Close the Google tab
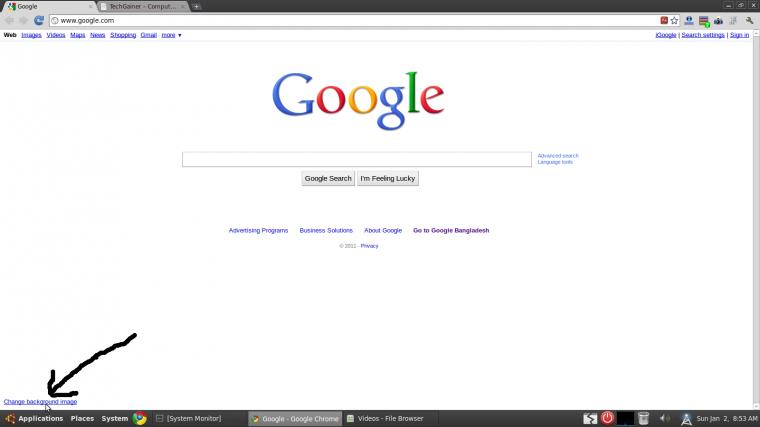The height and width of the screenshot is (427, 760). [x=90, y=6]
